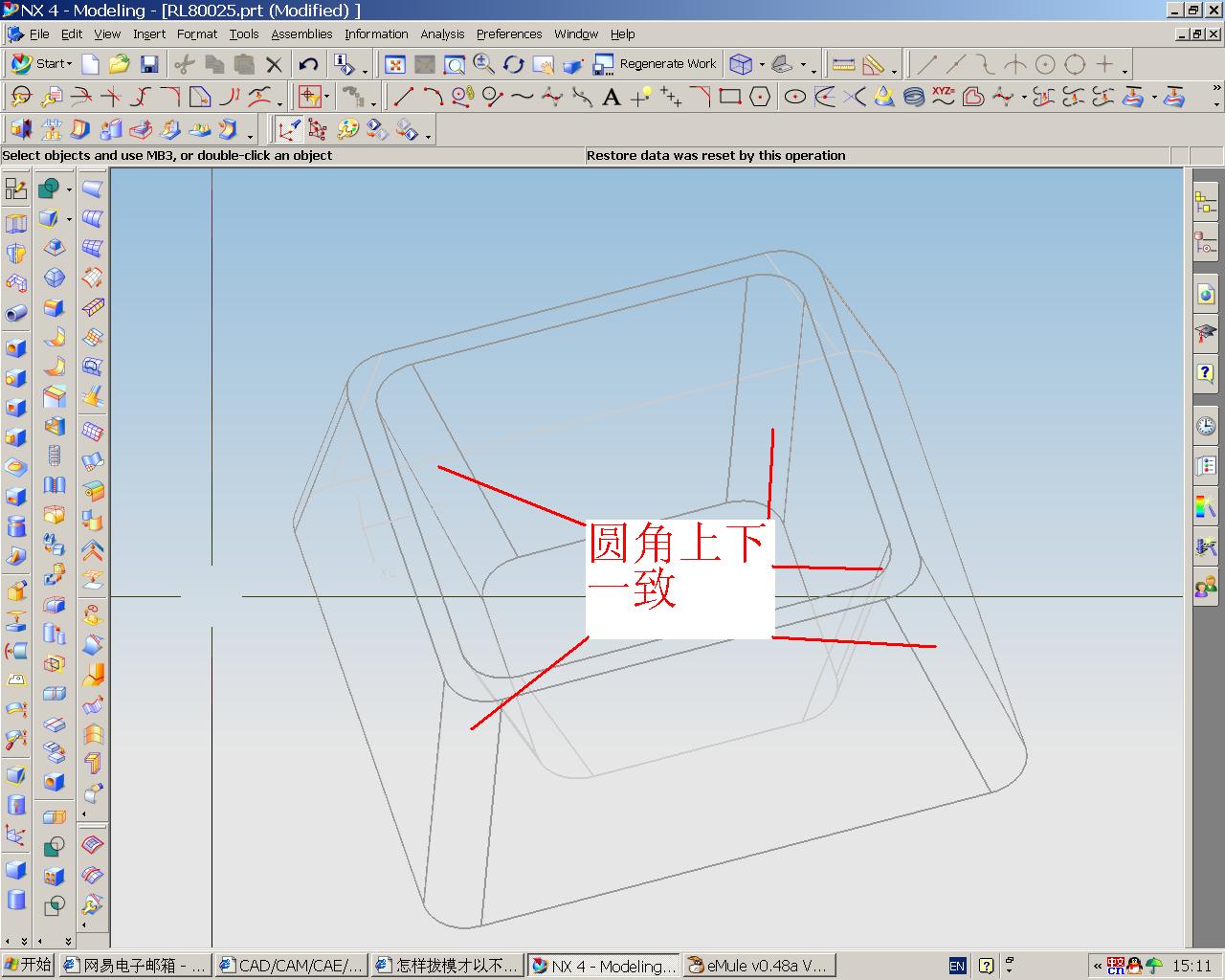Open the Assembly Navigator tab icon
Image resolution: width=1225 pixels, height=980 pixels.
point(1206,203)
